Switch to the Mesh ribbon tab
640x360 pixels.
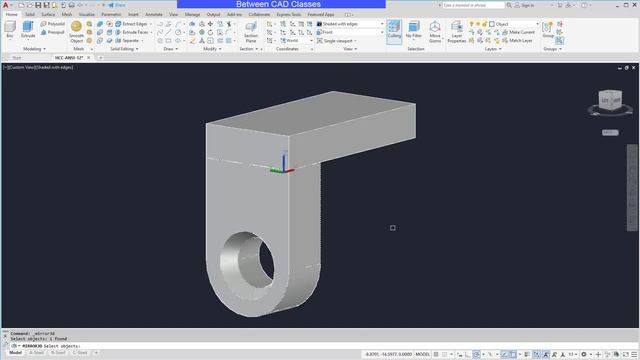tap(67, 14)
